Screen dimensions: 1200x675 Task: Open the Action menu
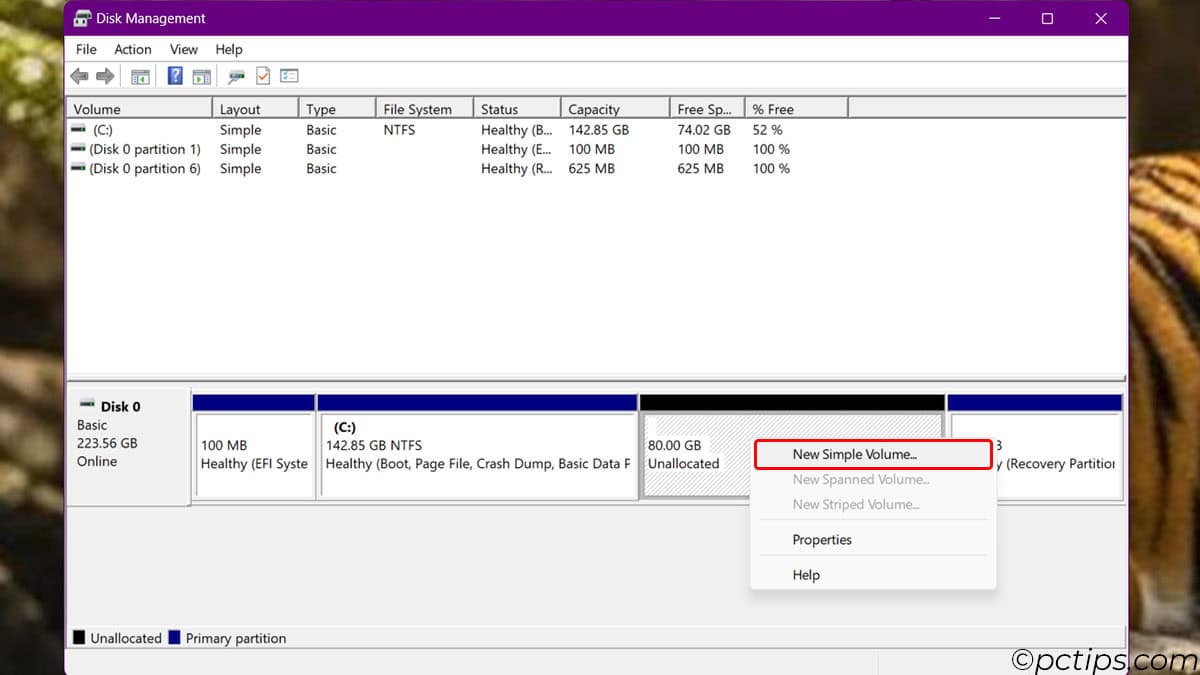pos(133,49)
